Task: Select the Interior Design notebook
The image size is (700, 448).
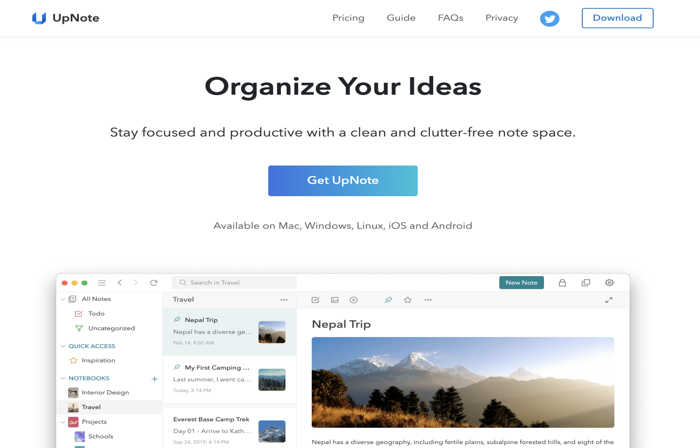Action: [105, 392]
